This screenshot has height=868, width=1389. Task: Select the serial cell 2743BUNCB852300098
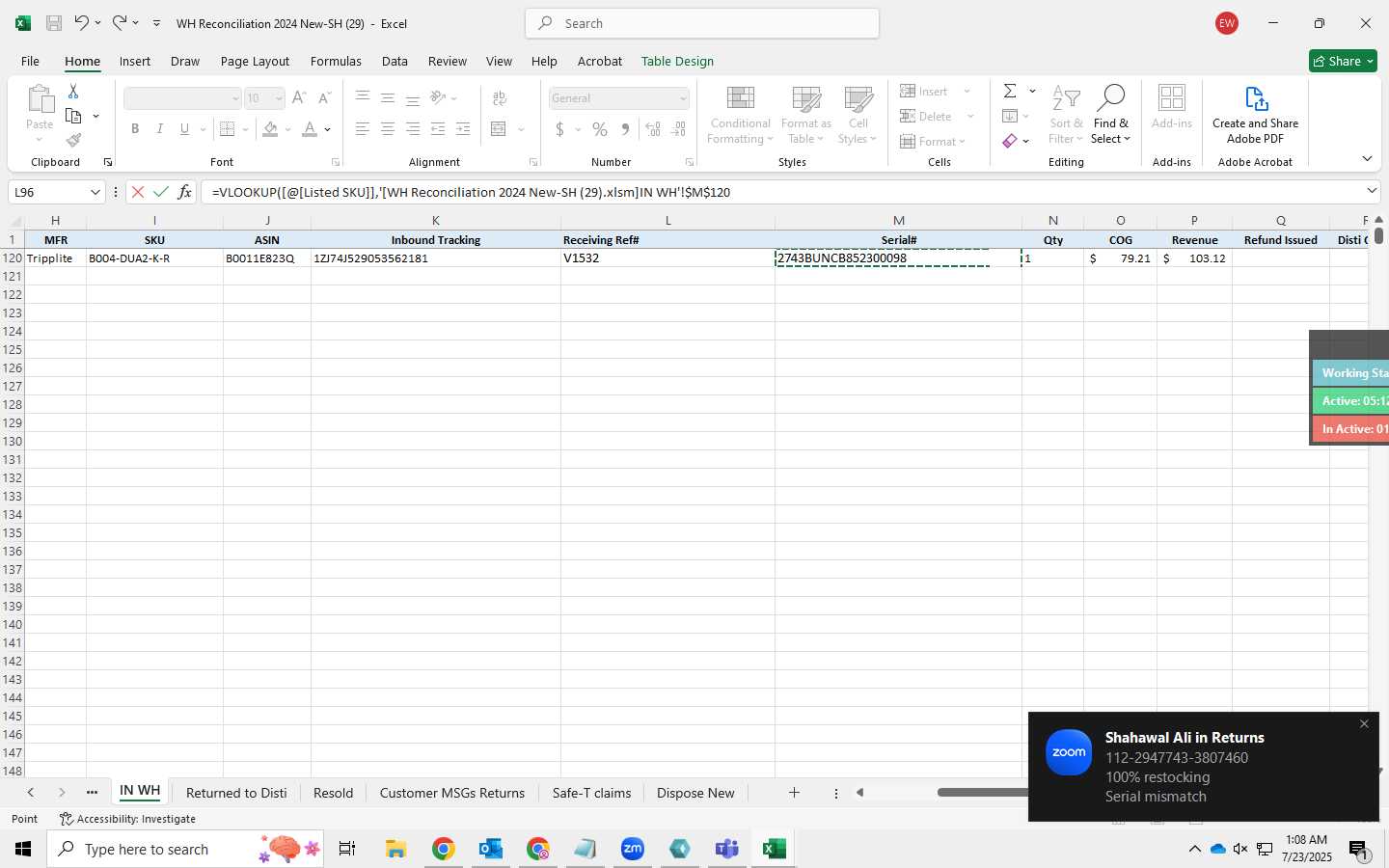point(898,258)
